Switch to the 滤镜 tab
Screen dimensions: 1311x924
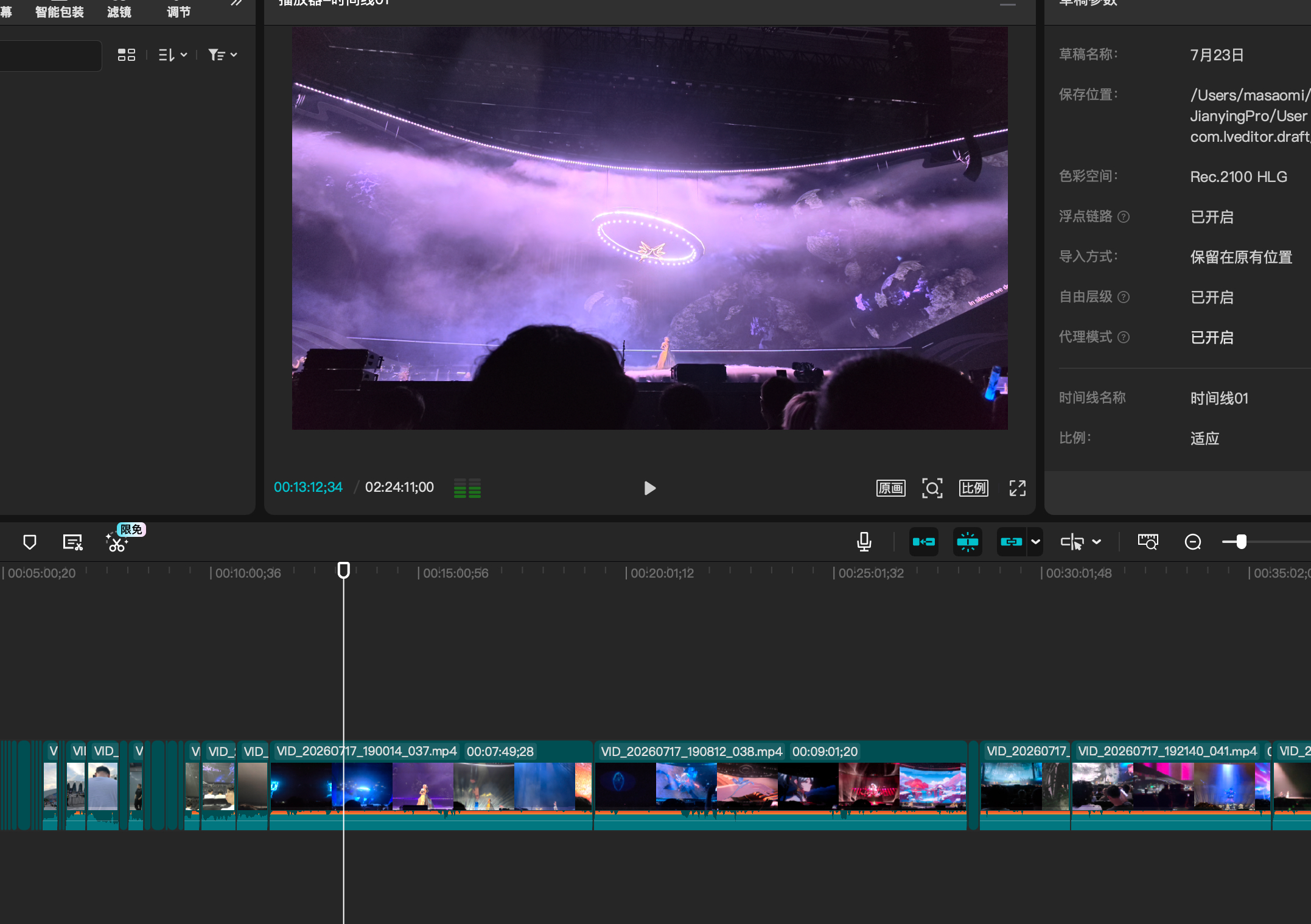pyautogui.click(x=119, y=12)
